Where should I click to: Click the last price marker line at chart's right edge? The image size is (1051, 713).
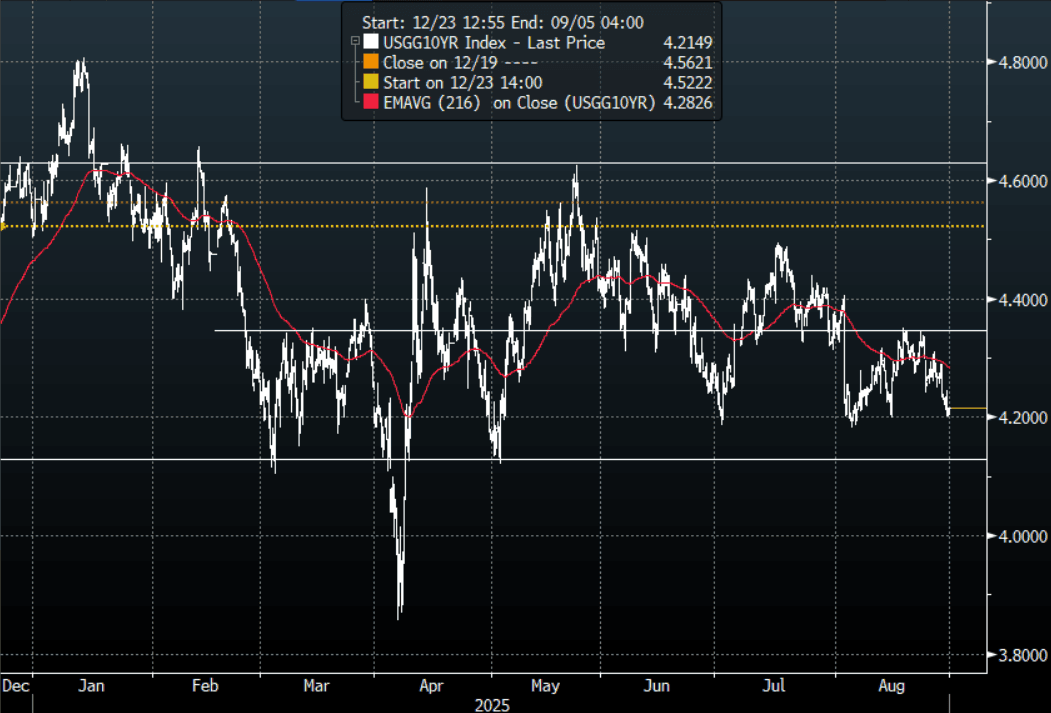(967, 408)
